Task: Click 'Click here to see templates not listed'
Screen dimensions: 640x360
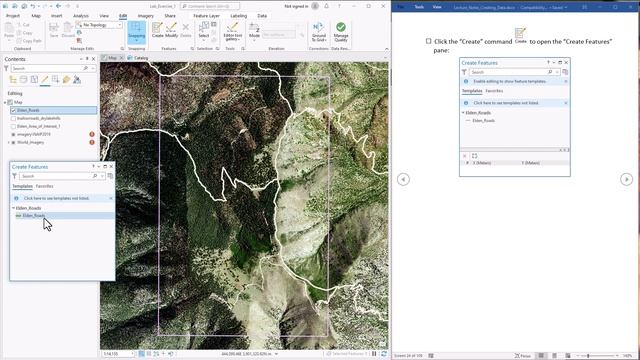Action: pos(56,198)
